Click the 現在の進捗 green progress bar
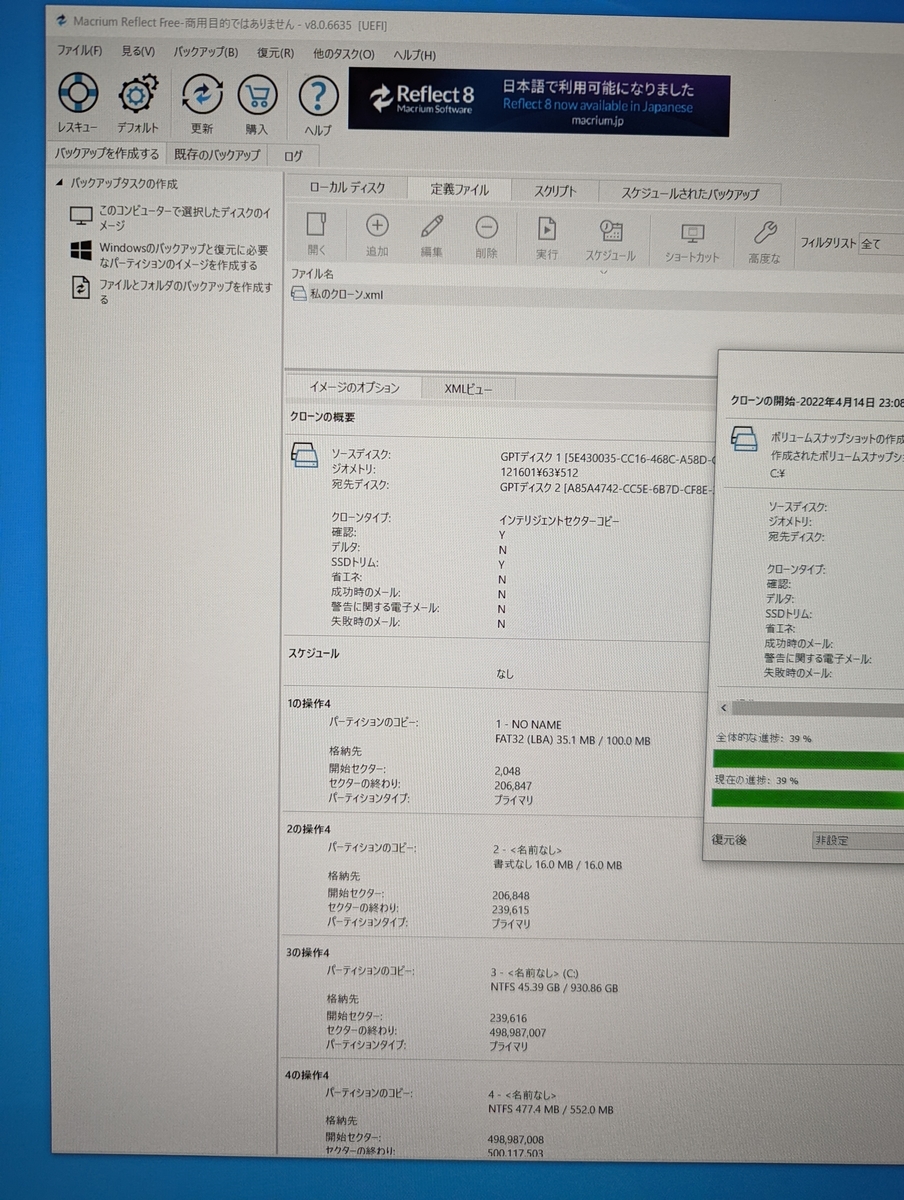Viewport: 904px width, 1200px height. point(809,799)
